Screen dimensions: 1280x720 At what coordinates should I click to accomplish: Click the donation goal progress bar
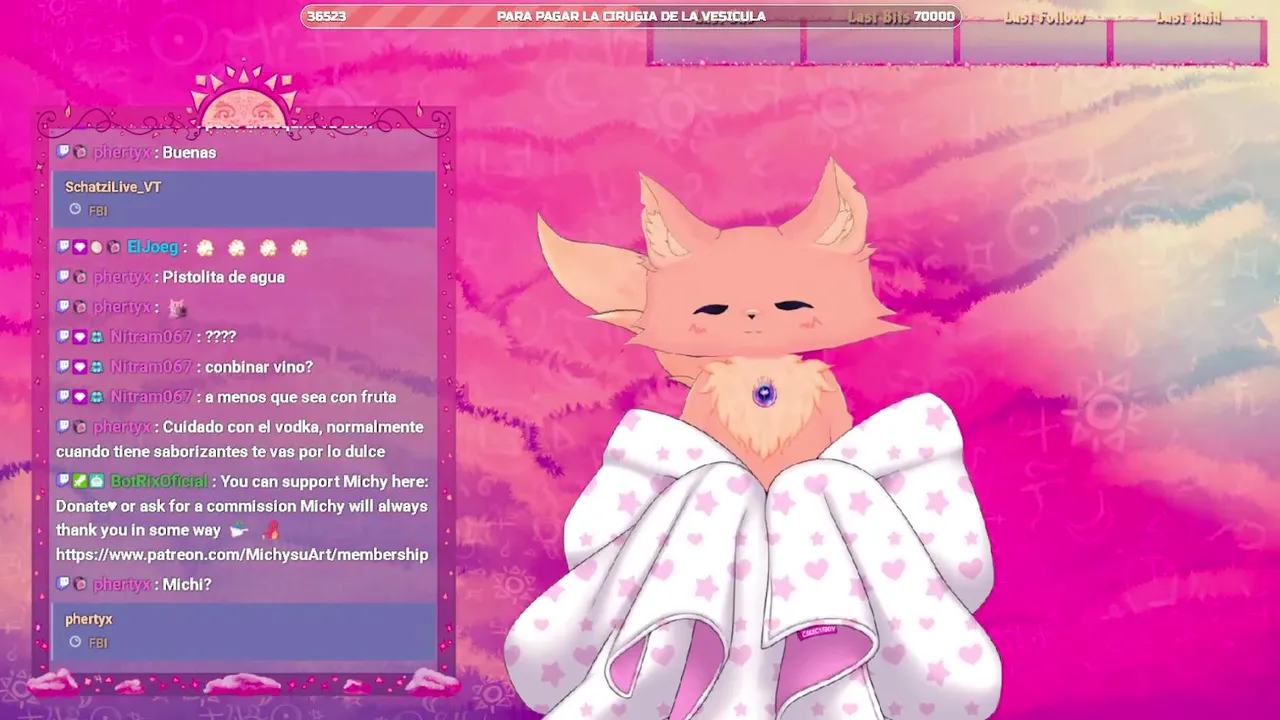click(x=630, y=16)
